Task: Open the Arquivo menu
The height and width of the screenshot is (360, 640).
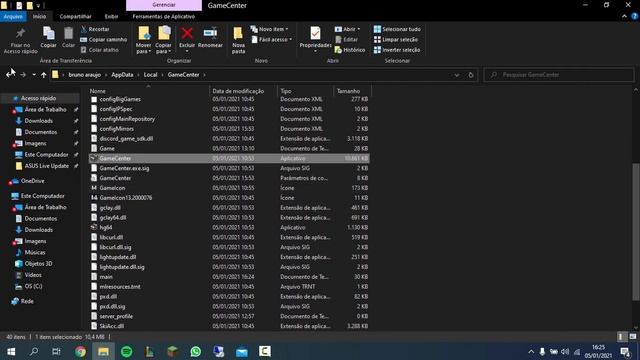Action: [x=13, y=16]
